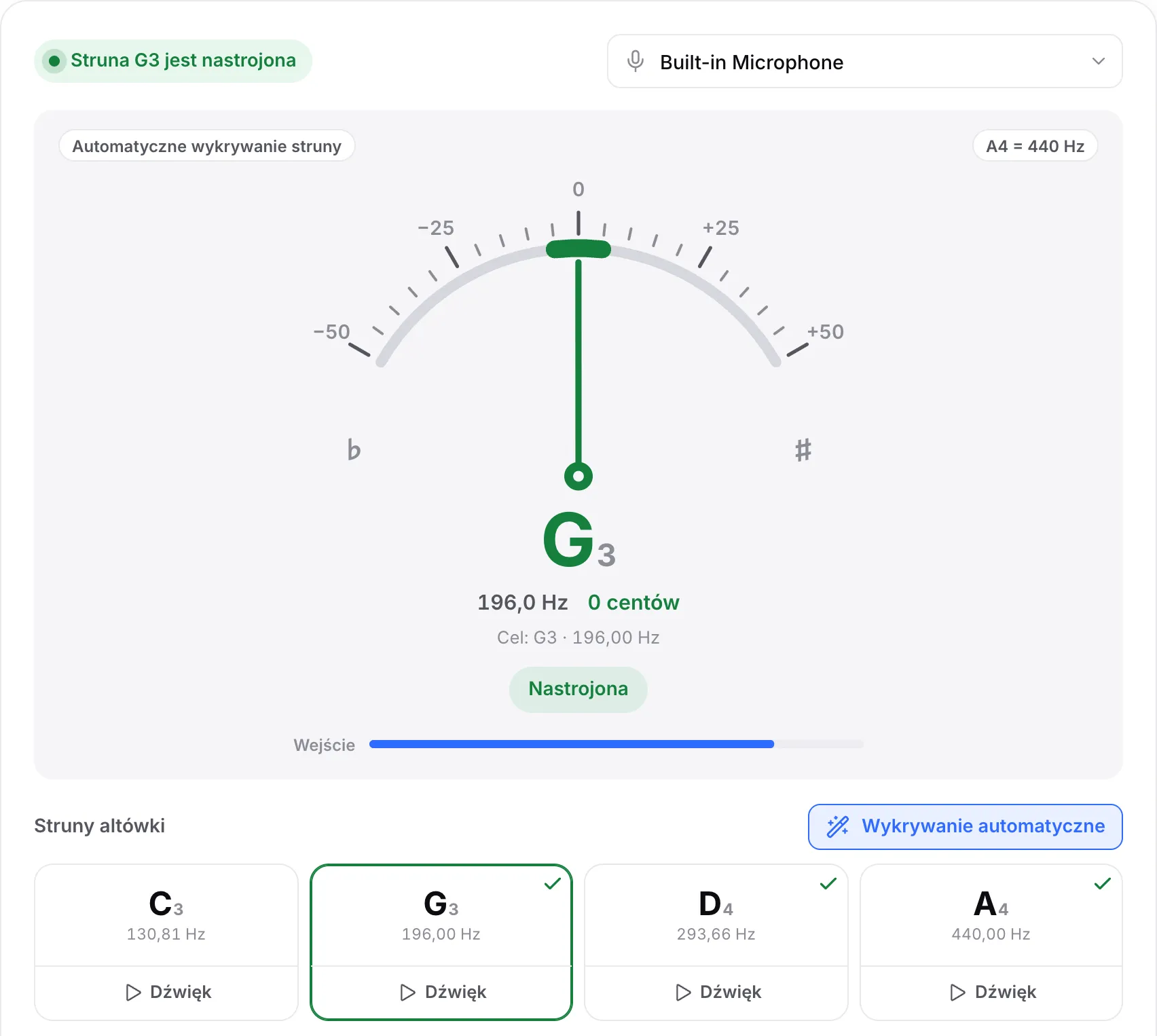Click the '0 centów' deviation value
The image size is (1157, 1036).
tap(633, 602)
